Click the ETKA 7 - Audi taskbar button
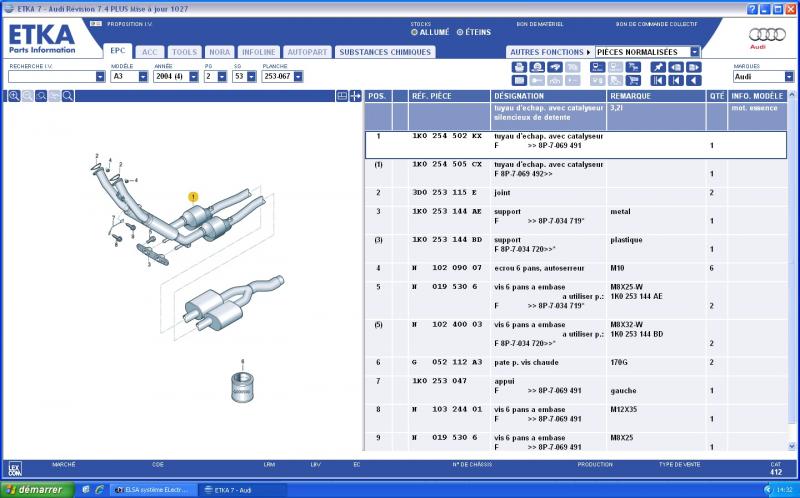 [x=242, y=490]
